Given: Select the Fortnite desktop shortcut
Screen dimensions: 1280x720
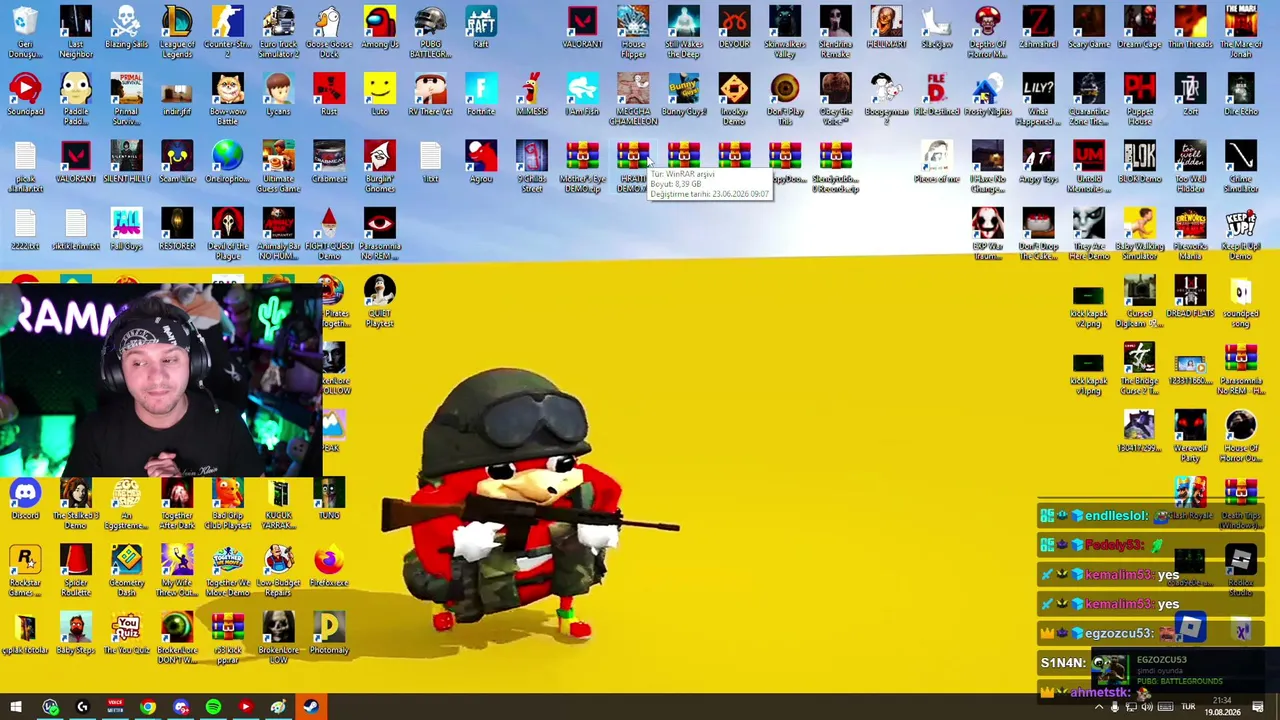Looking at the screenshot, I should [x=481, y=95].
